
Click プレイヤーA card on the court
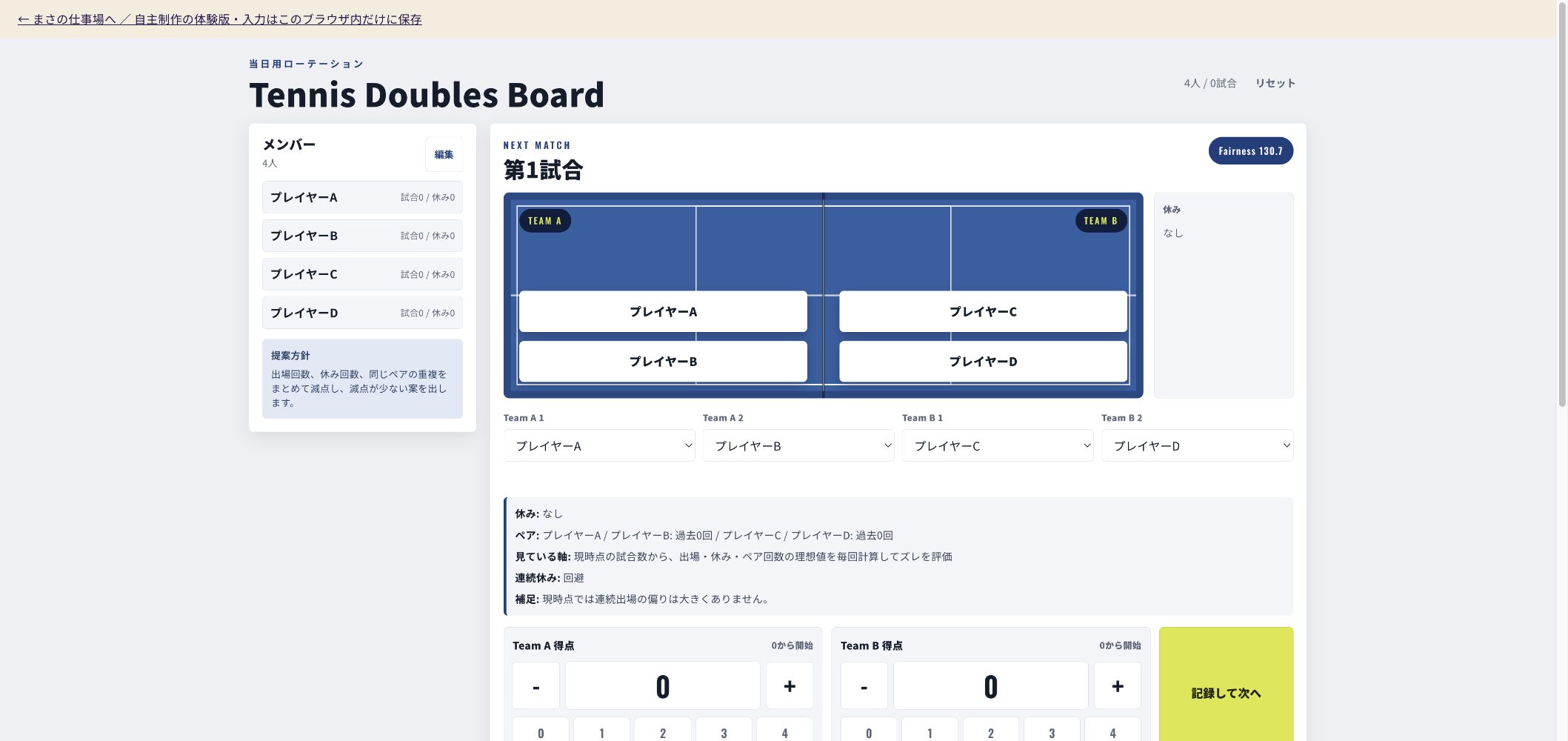coord(663,311)
